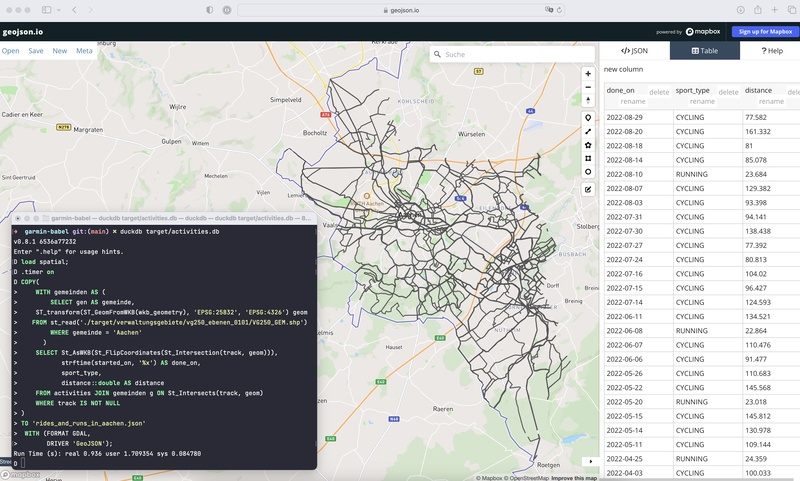
Task: Rename the done_on column
Action: [x=633, y=102]
